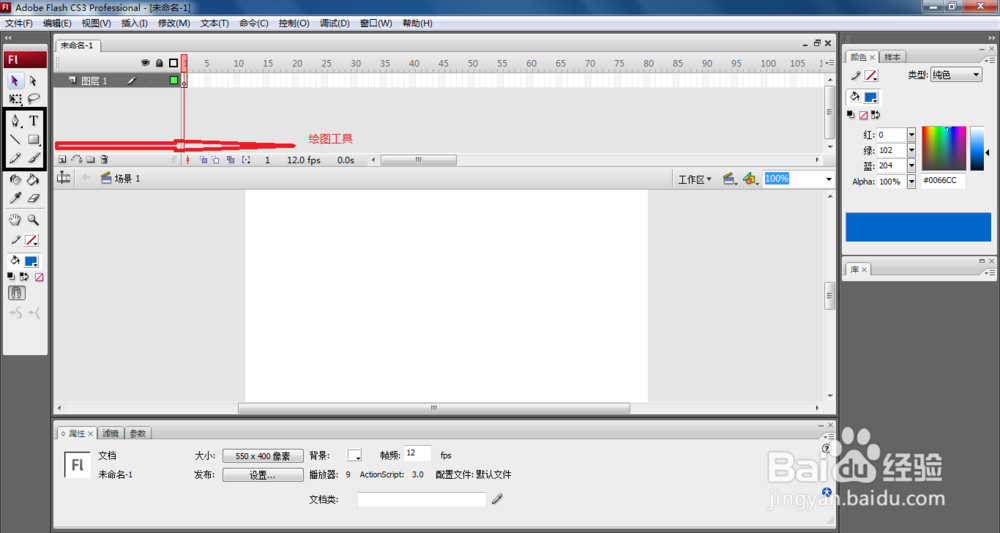Click the Modify Onion Markers icon
This screenshot has width=1000, height=533.
pyautogui.click(x=246, y=160)
